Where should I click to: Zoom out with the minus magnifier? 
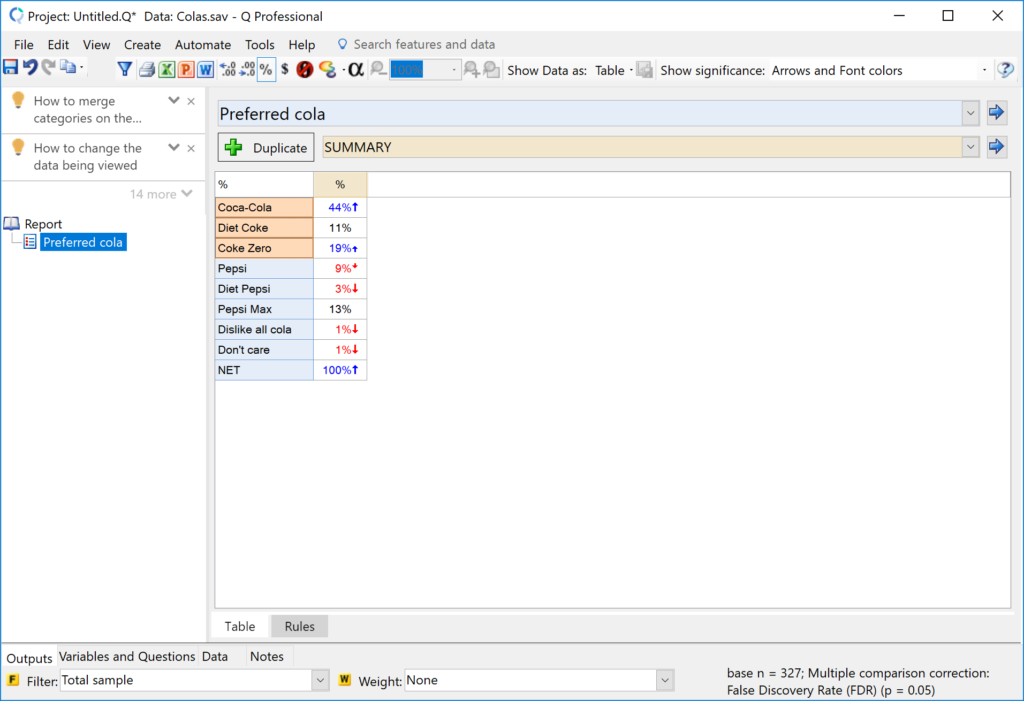point(378,70)
